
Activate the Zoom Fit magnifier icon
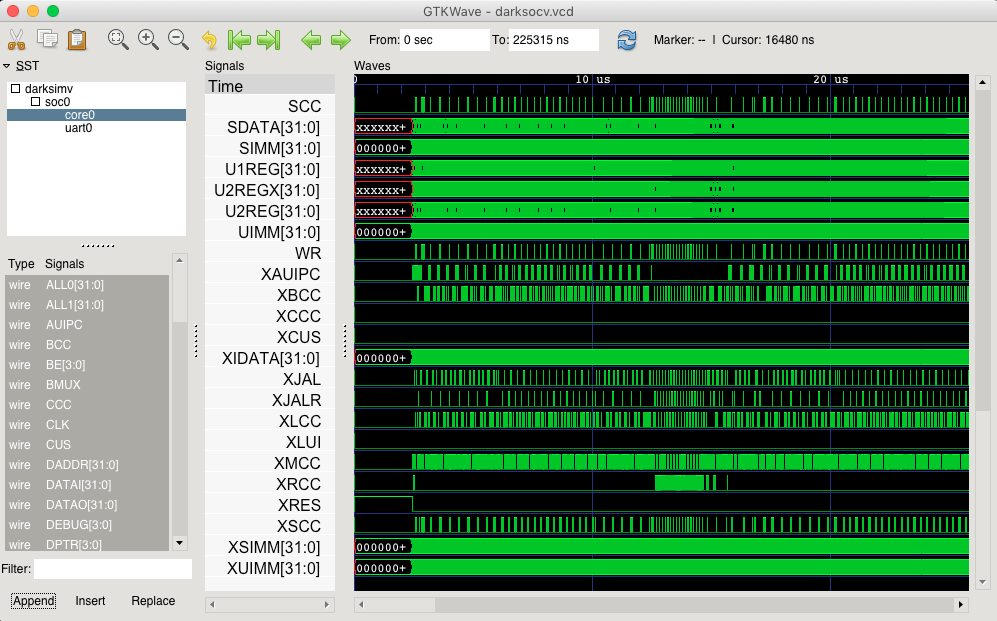tap(118, 40)
